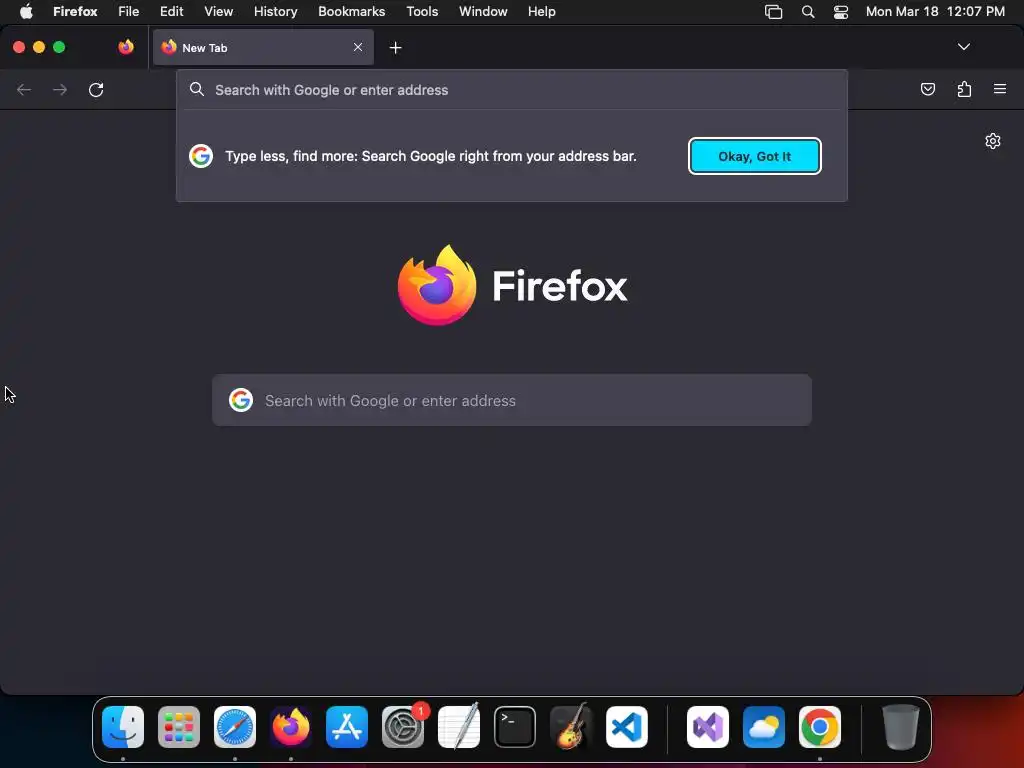Click the page search box with Google logo
Screen dimensions: 1024x768
pyautogui.click(x=512, y=400)
